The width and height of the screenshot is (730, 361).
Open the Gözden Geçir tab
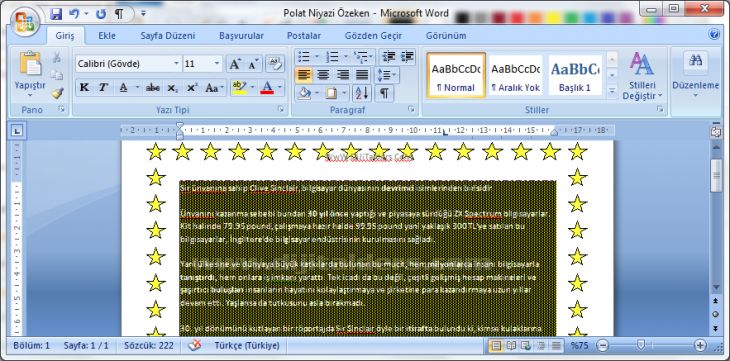(x=373, y=36)
